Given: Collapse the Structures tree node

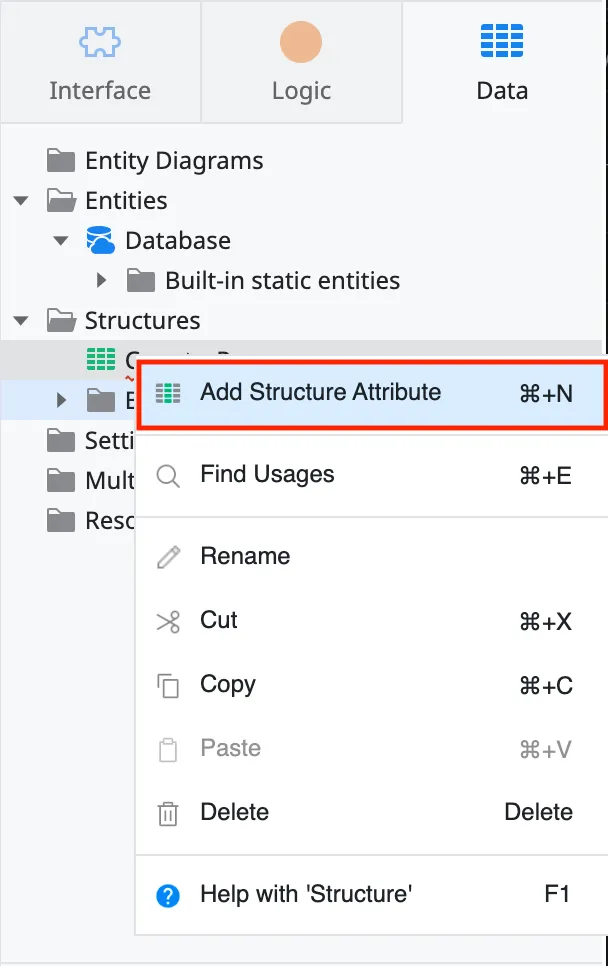Looking at the screenshot, I should (x=22, y=320).
